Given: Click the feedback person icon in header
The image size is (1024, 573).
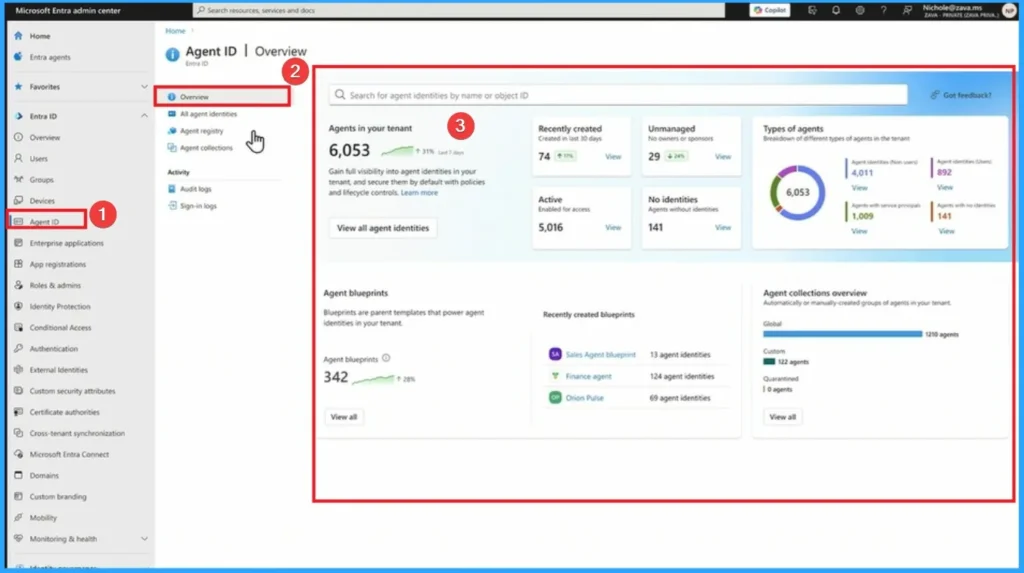Looking at the screenshot, I should (907, 10).
